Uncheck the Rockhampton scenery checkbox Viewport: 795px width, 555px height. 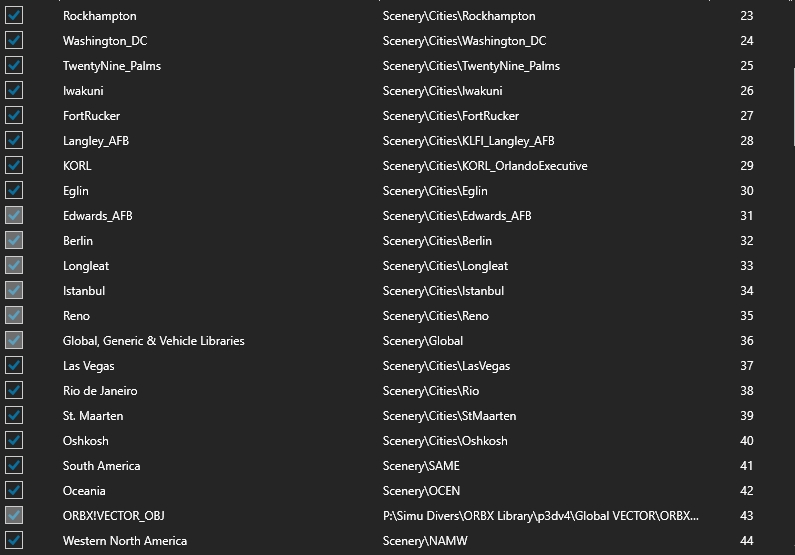[x=14, y=15]
